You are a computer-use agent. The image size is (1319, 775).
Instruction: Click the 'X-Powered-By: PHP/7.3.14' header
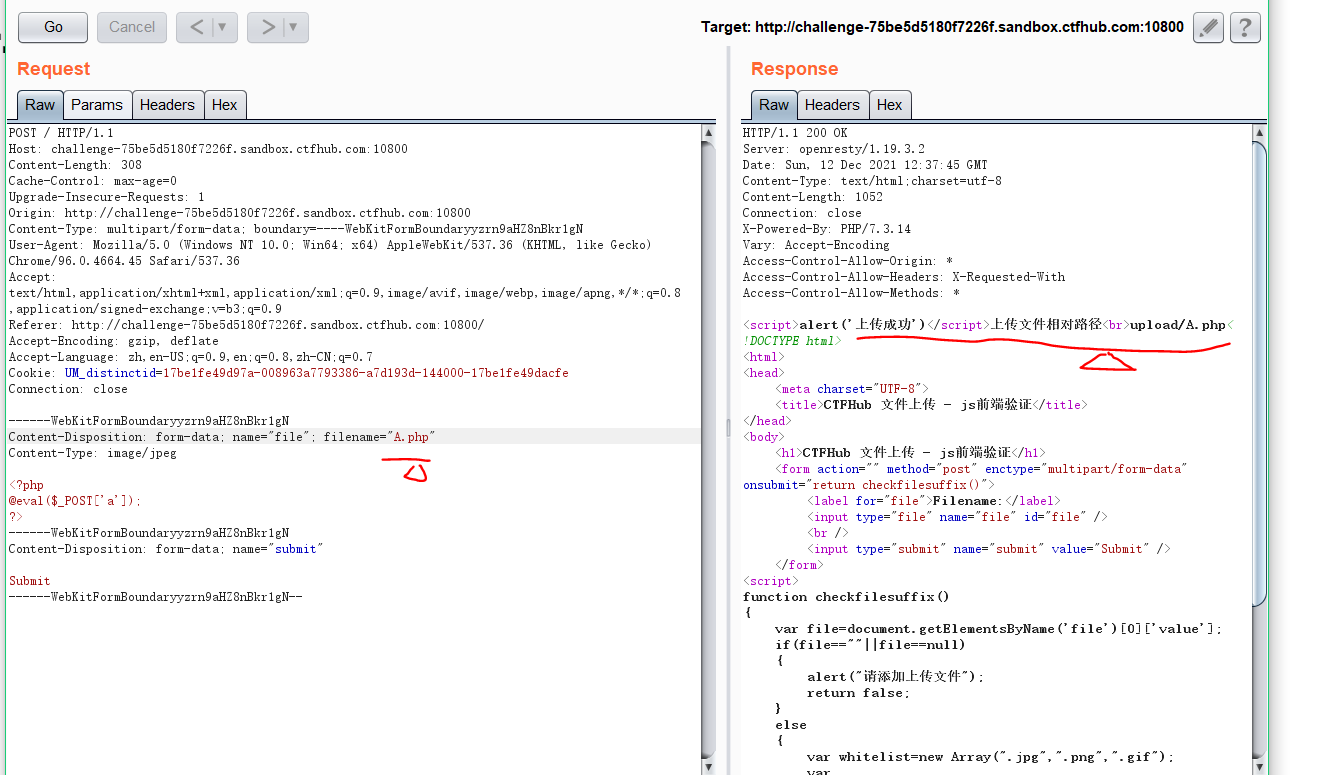tap(827, 229)
